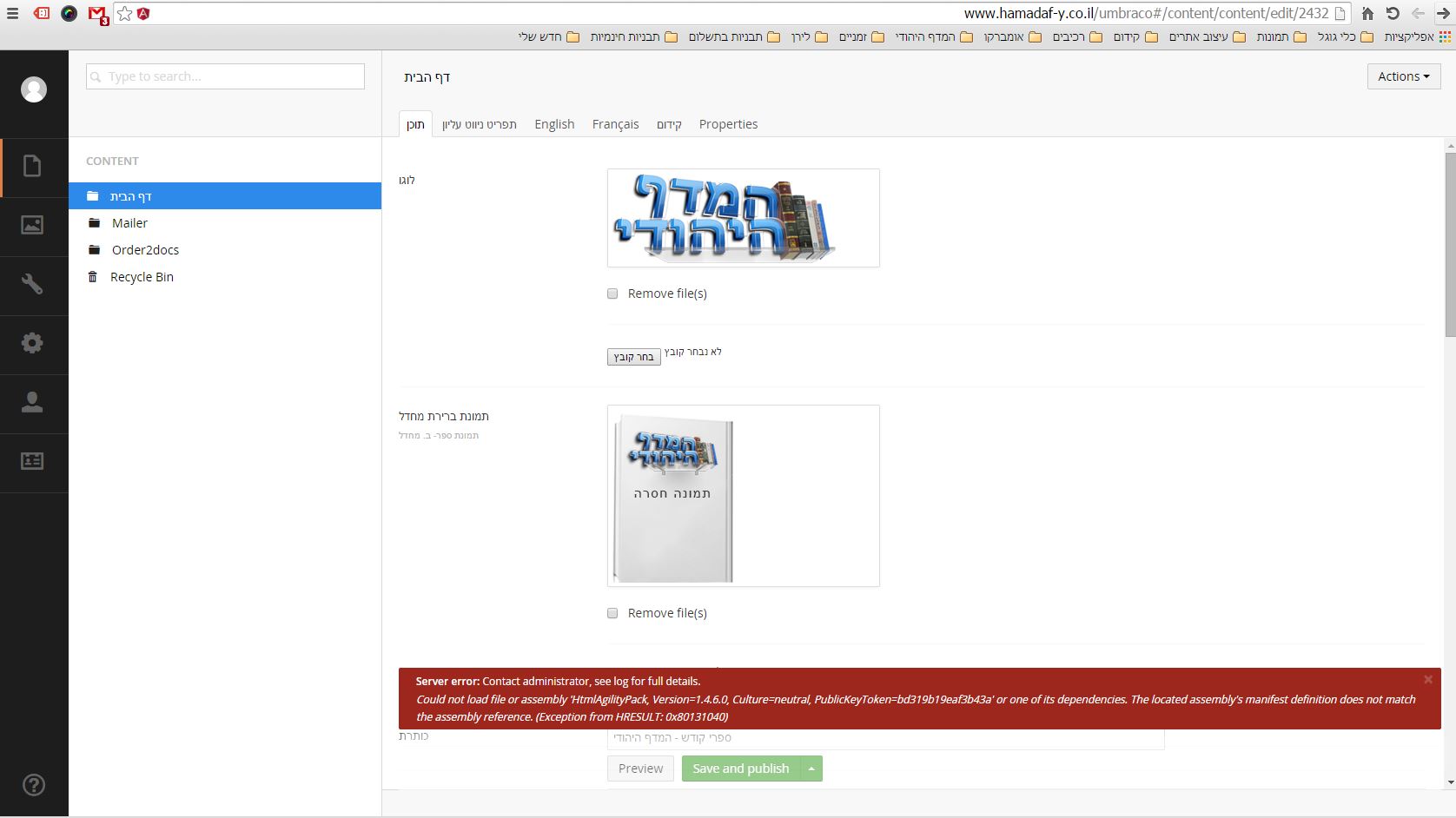Click the logo image thumbnail

pos(744,218)
